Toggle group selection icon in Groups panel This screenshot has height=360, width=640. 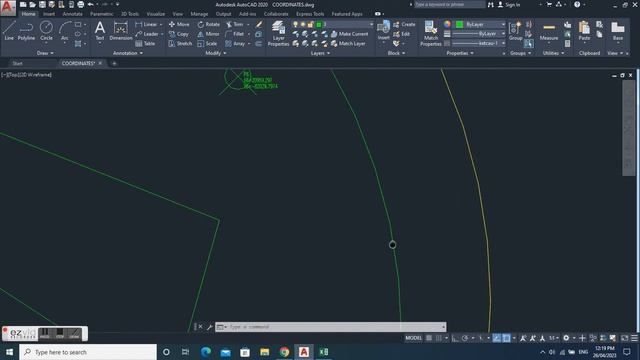pos(529,43)
